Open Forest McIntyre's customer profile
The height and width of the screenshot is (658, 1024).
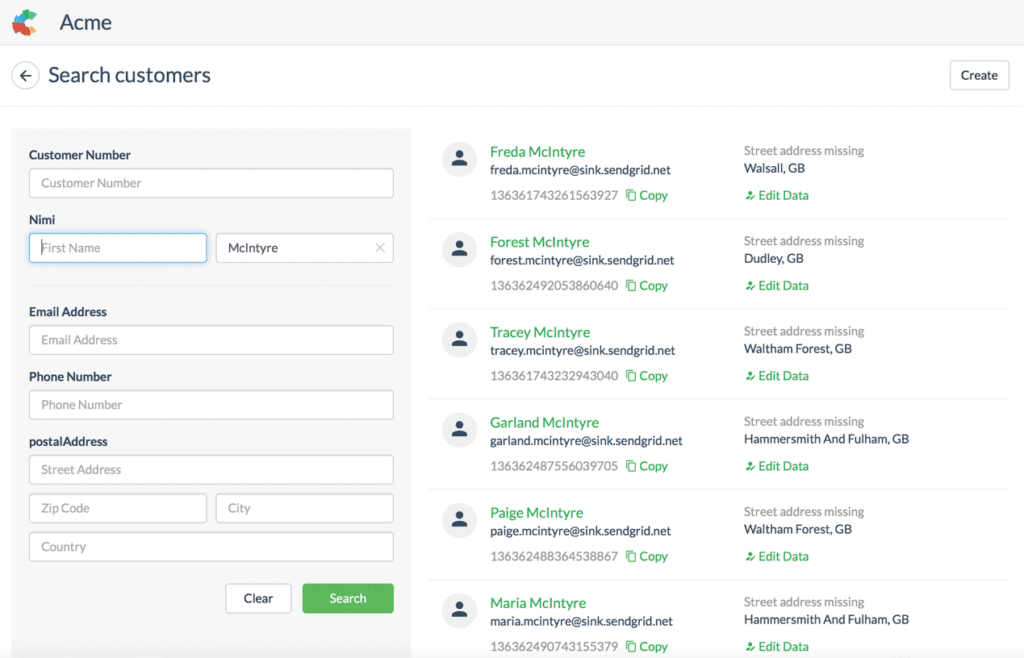tap(539, 242)
